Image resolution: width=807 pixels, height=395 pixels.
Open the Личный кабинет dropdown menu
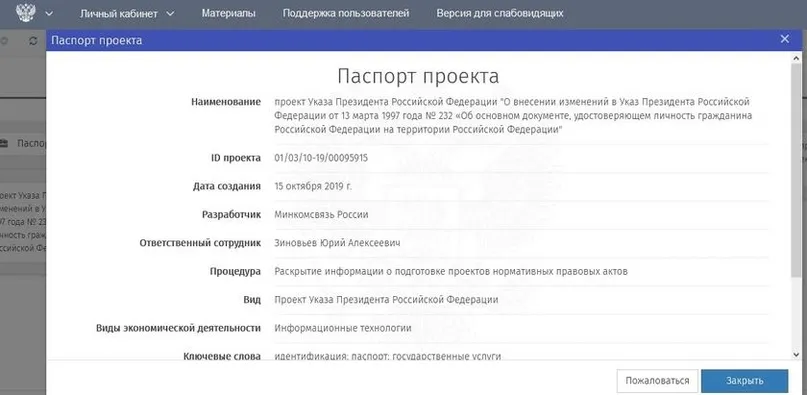point(127,13)
